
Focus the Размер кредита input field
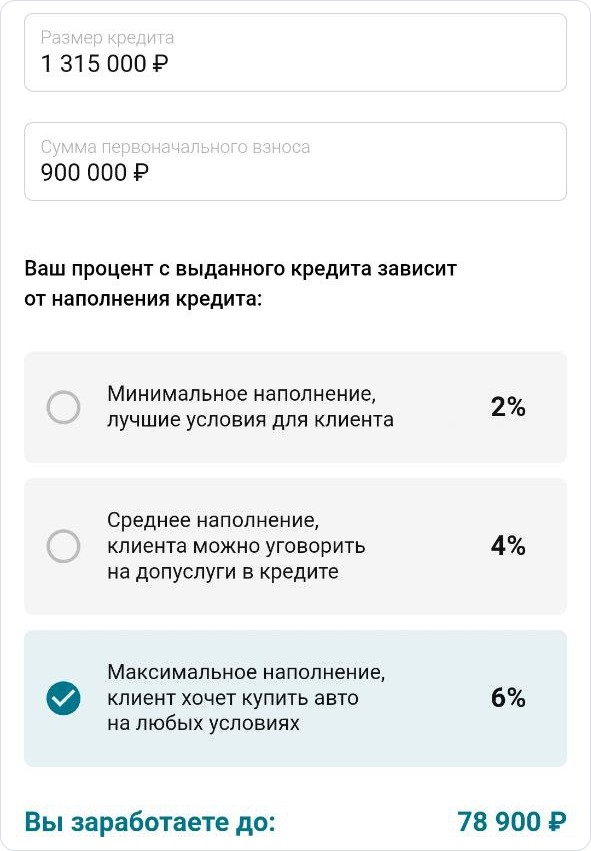tap(295, 53)
